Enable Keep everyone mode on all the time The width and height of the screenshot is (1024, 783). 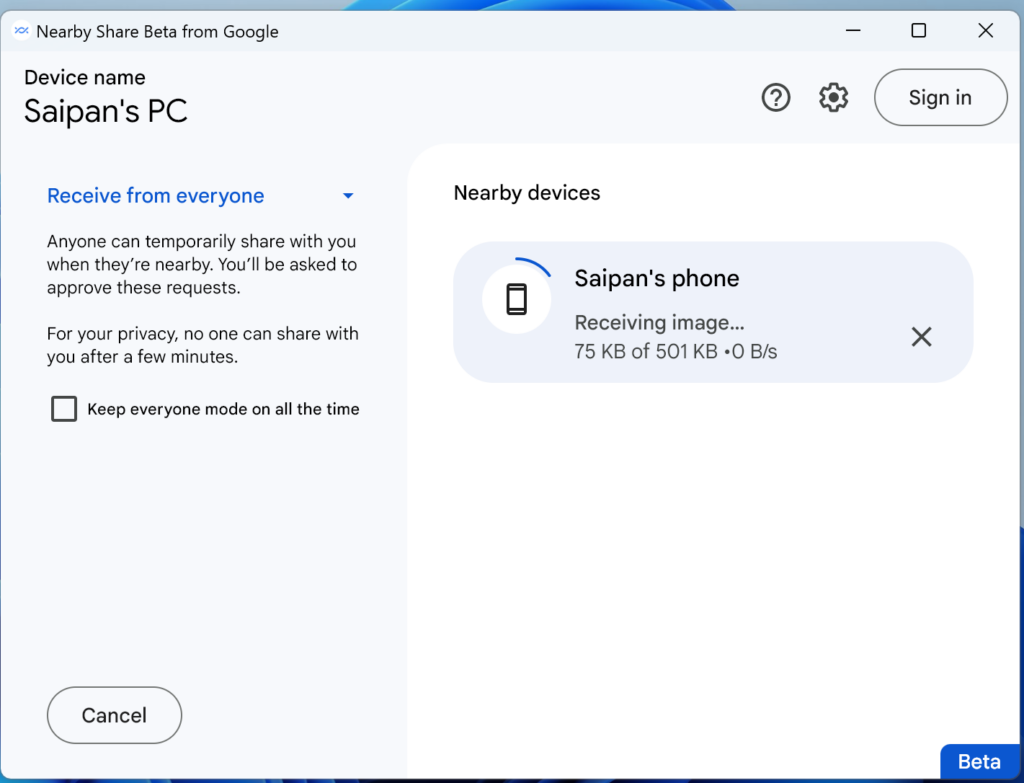(x=64, y=409)
